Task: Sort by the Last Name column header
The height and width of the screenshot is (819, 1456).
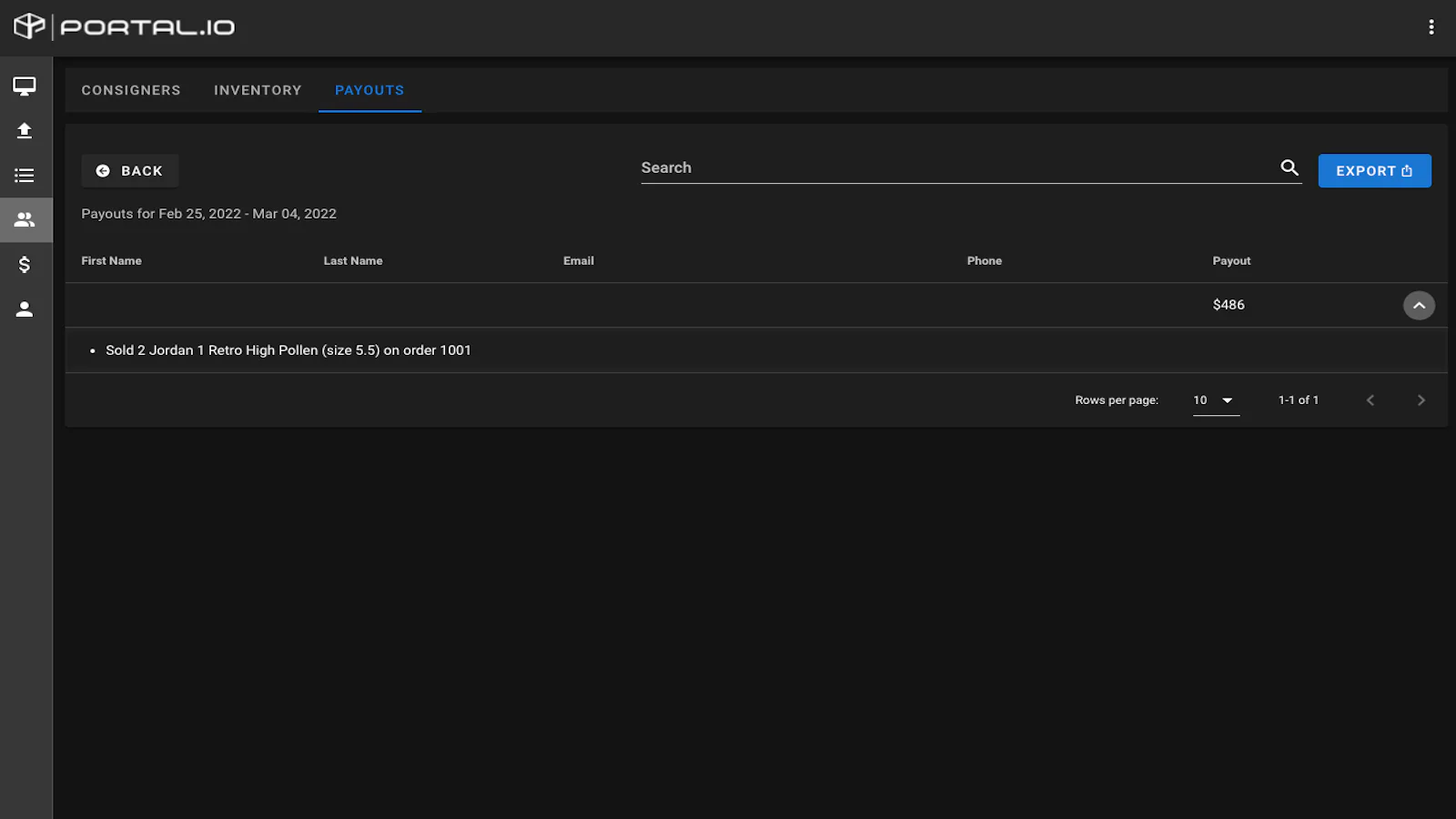Action: [x=353, y=260]
